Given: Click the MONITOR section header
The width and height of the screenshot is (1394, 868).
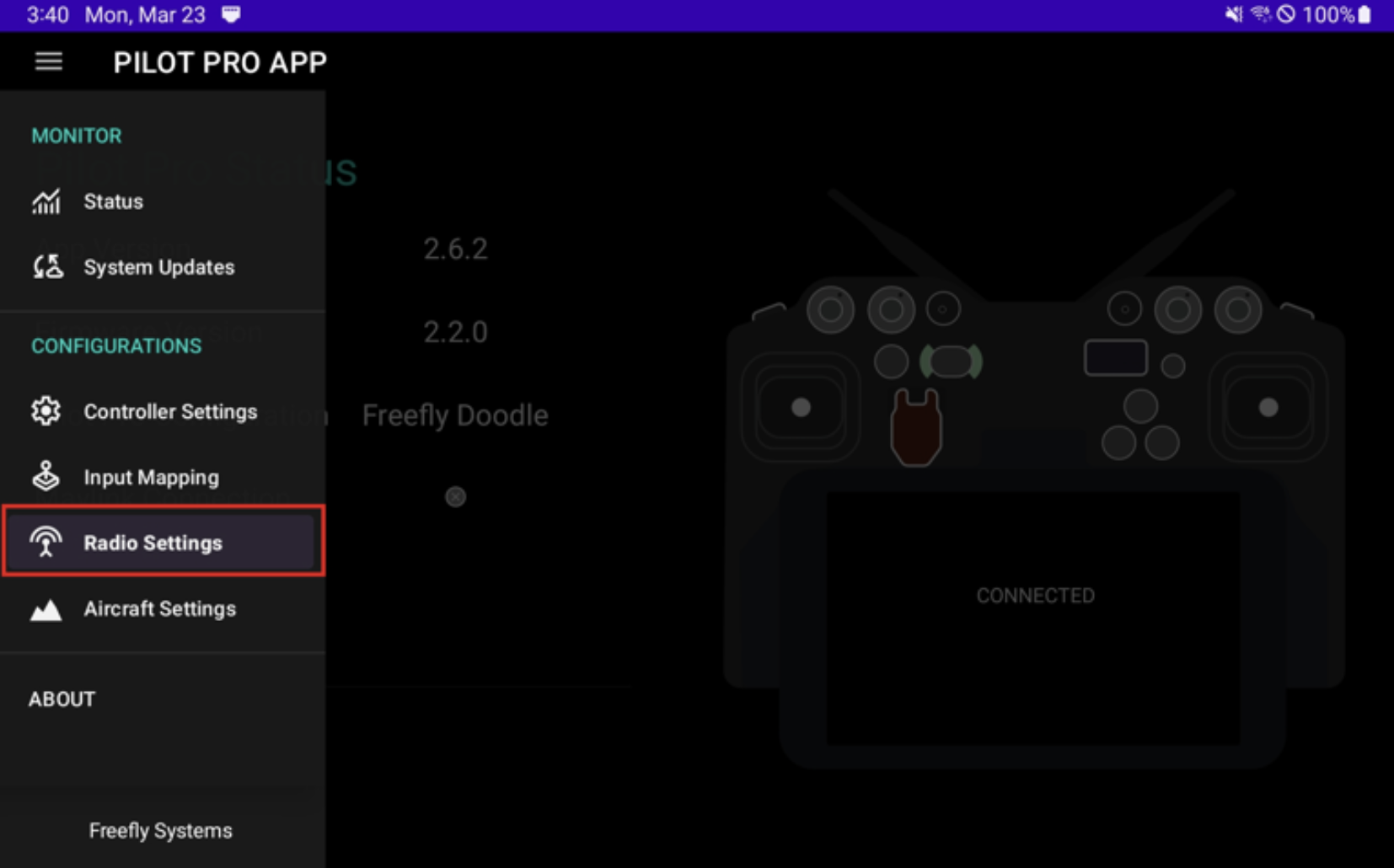Looking at the screenshot, I should [77, 136].
